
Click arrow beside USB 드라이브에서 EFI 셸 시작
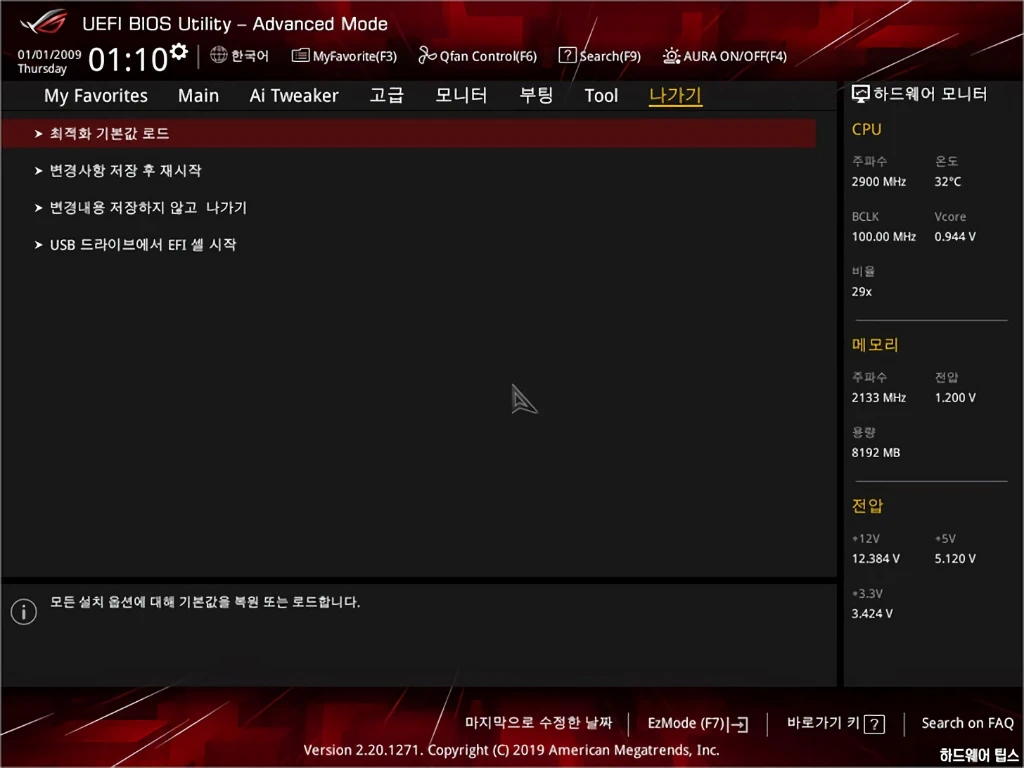pos(39,245)
